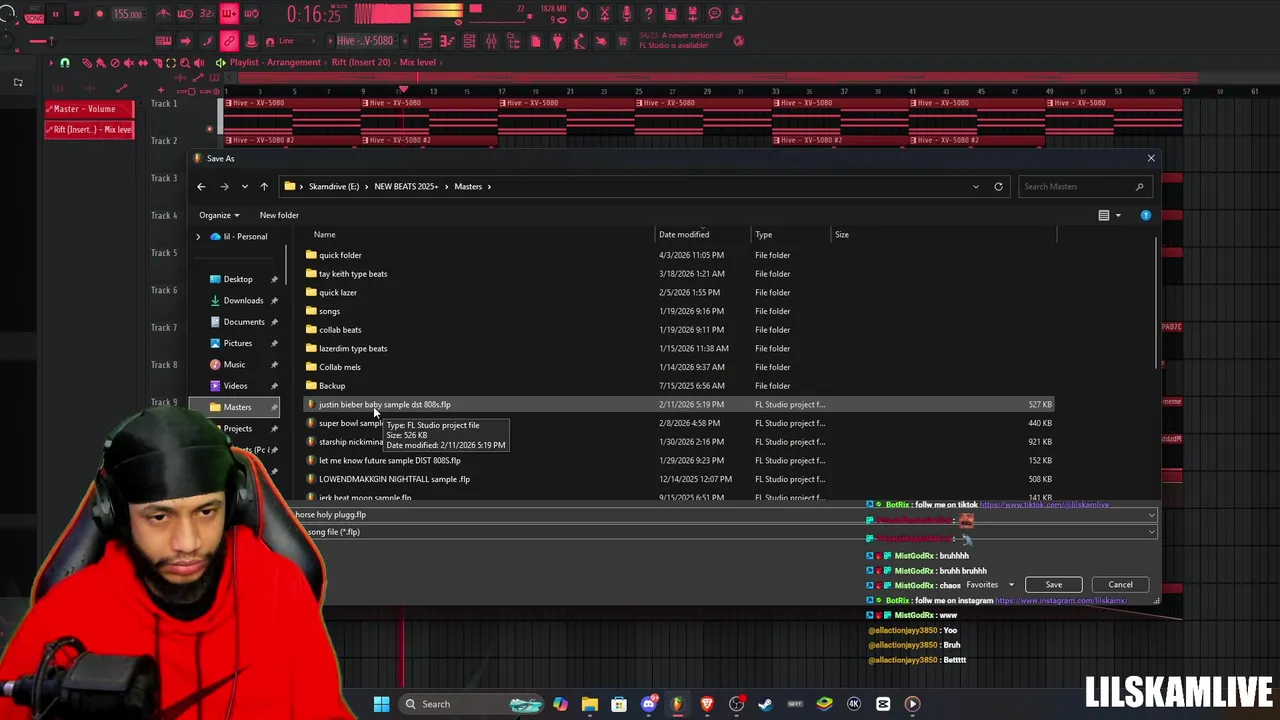Viewport: 1280px width, 720px height.
Task: Select the quick folder folder row
Action: click(678, 255)
